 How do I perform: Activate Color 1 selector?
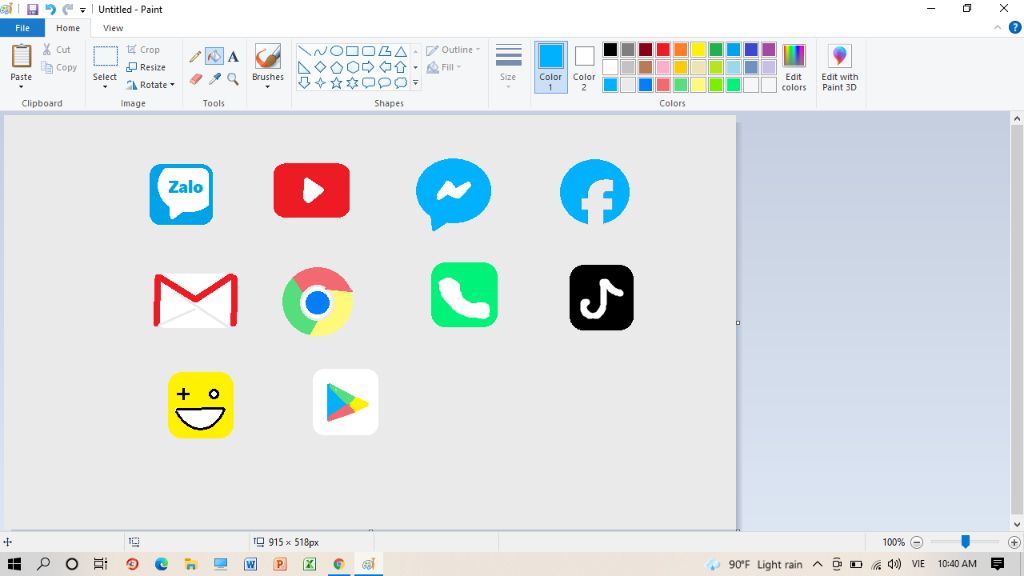coord(551,67)
